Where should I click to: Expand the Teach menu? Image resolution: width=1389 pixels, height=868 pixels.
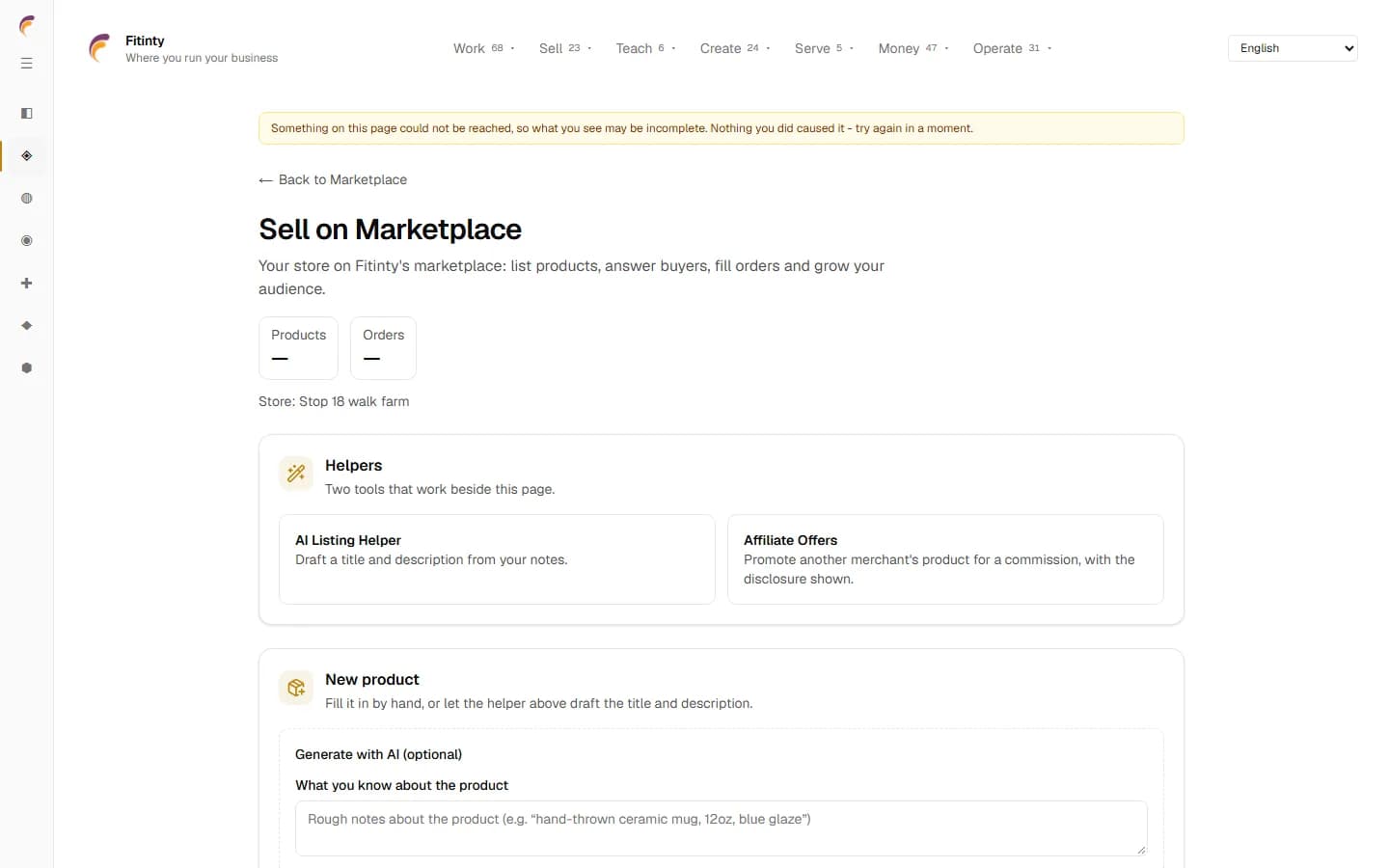(645, 48)
